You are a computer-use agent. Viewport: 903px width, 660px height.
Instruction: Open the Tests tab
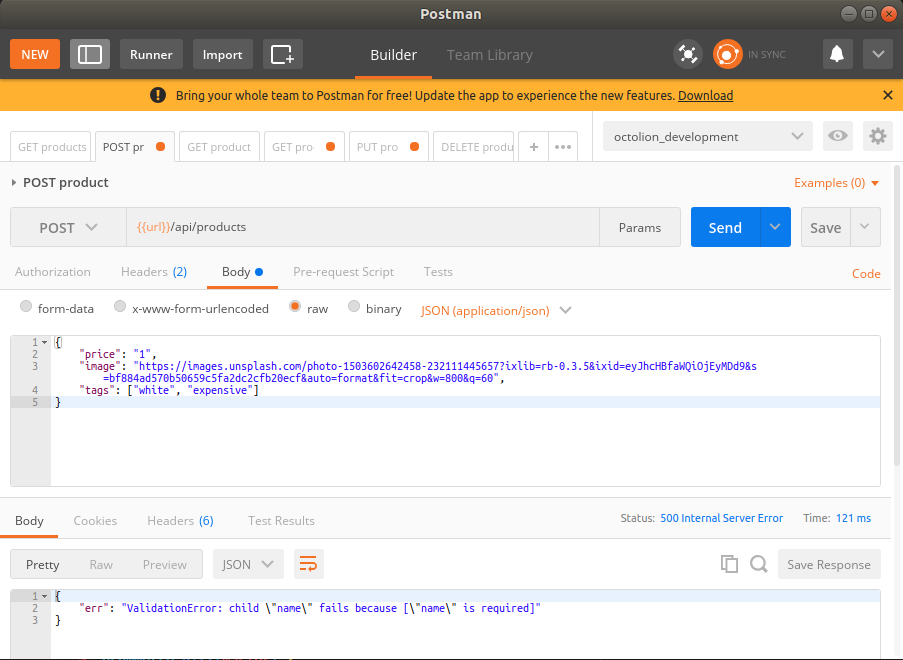click(438, 272)
